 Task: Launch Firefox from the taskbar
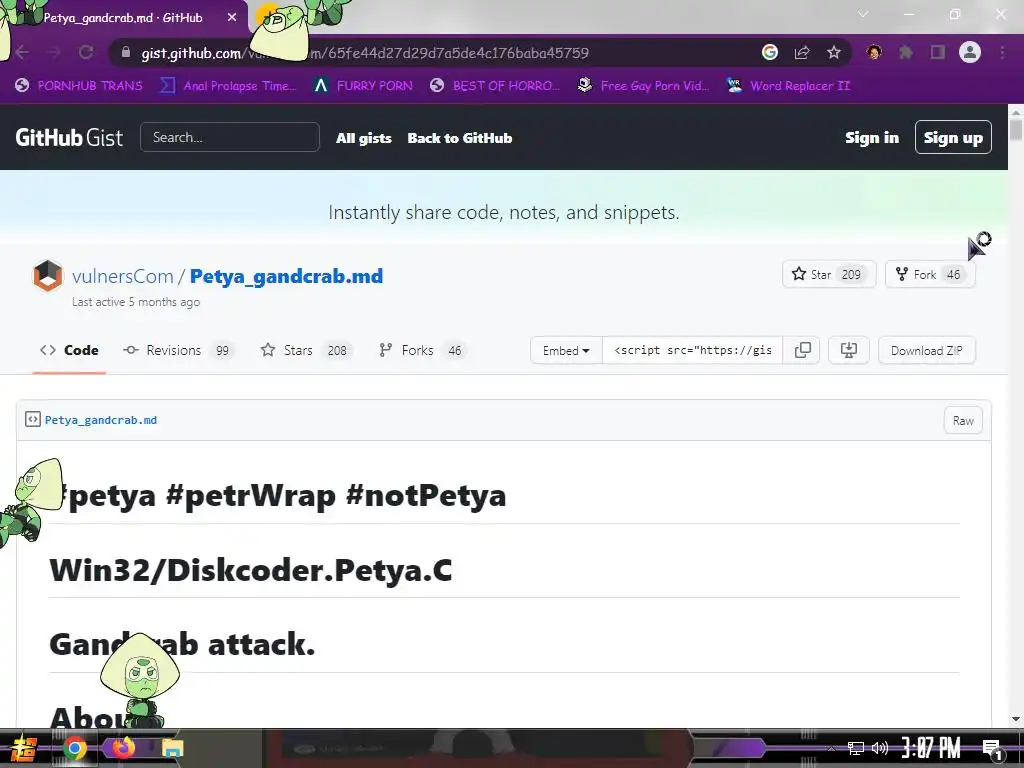click(x=123, y=748)
